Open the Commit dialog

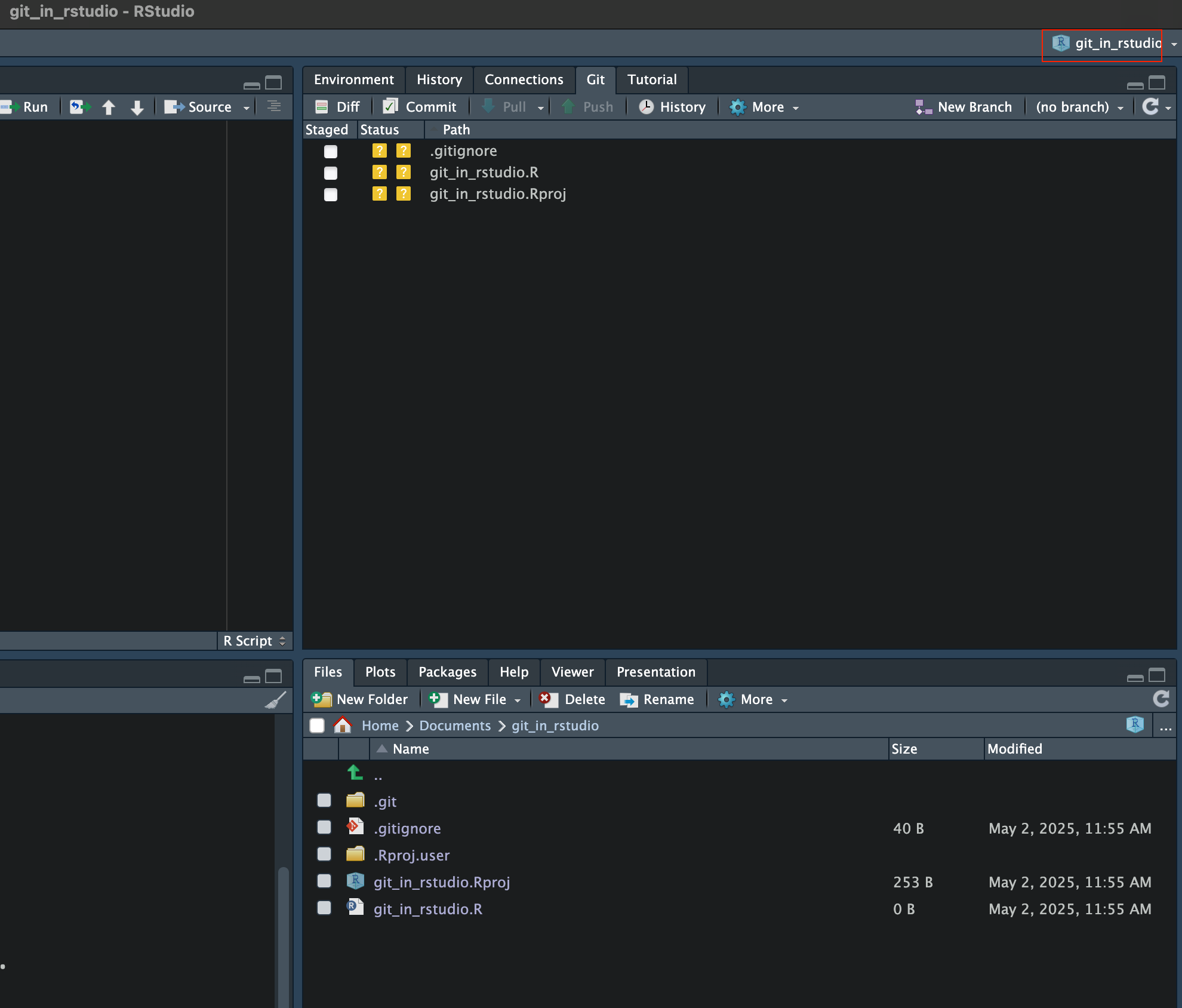[420, 107]
